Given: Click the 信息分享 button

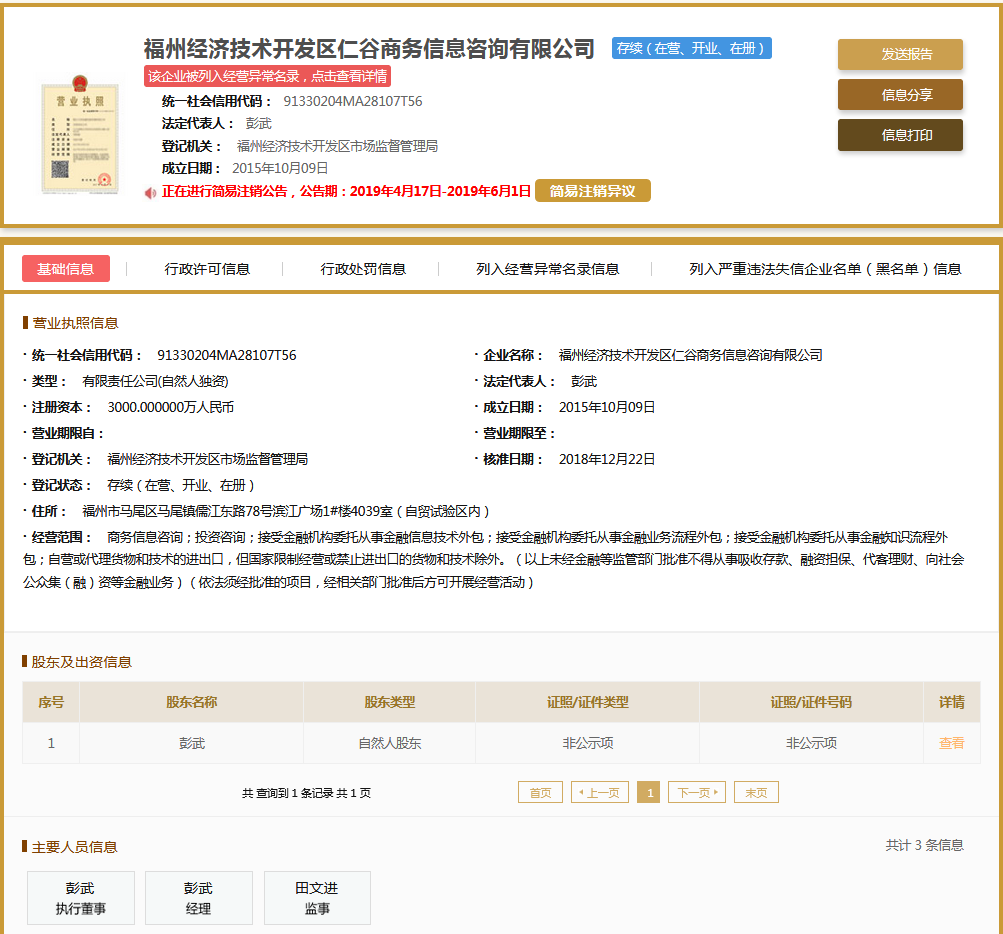Looking at the screenshot, I should pyautogui.click(x=900, y=95).
